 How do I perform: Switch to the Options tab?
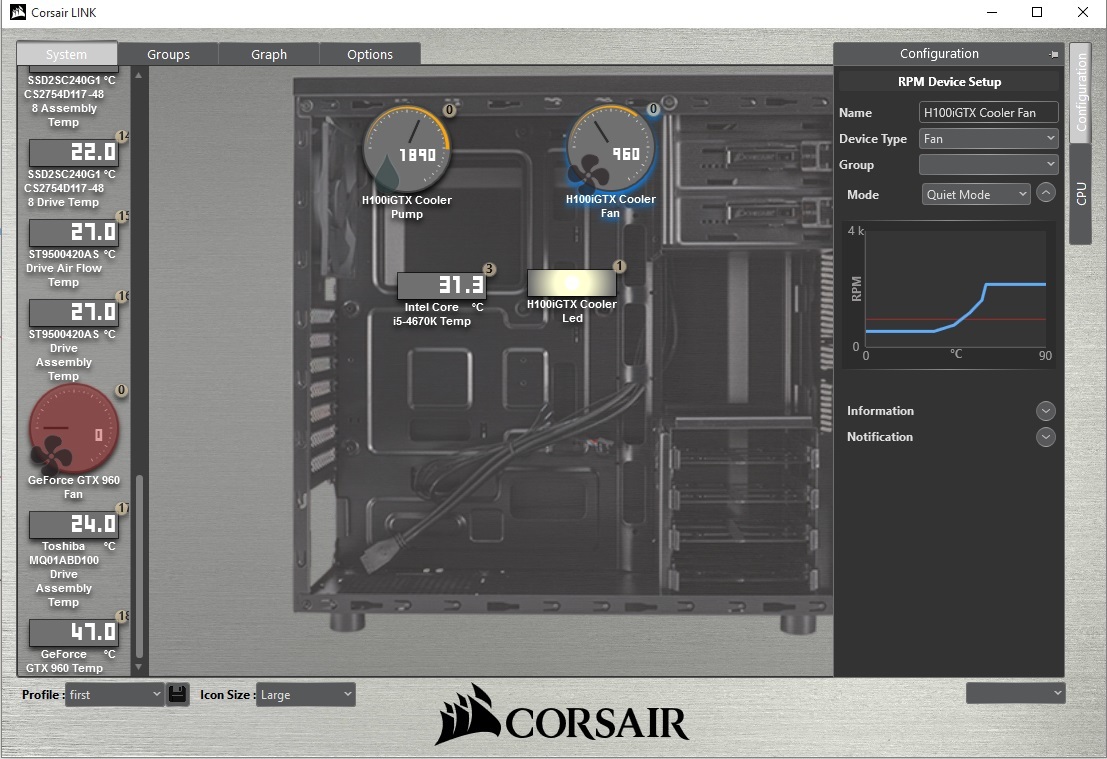pyautogui.click(x=370, y=54)
